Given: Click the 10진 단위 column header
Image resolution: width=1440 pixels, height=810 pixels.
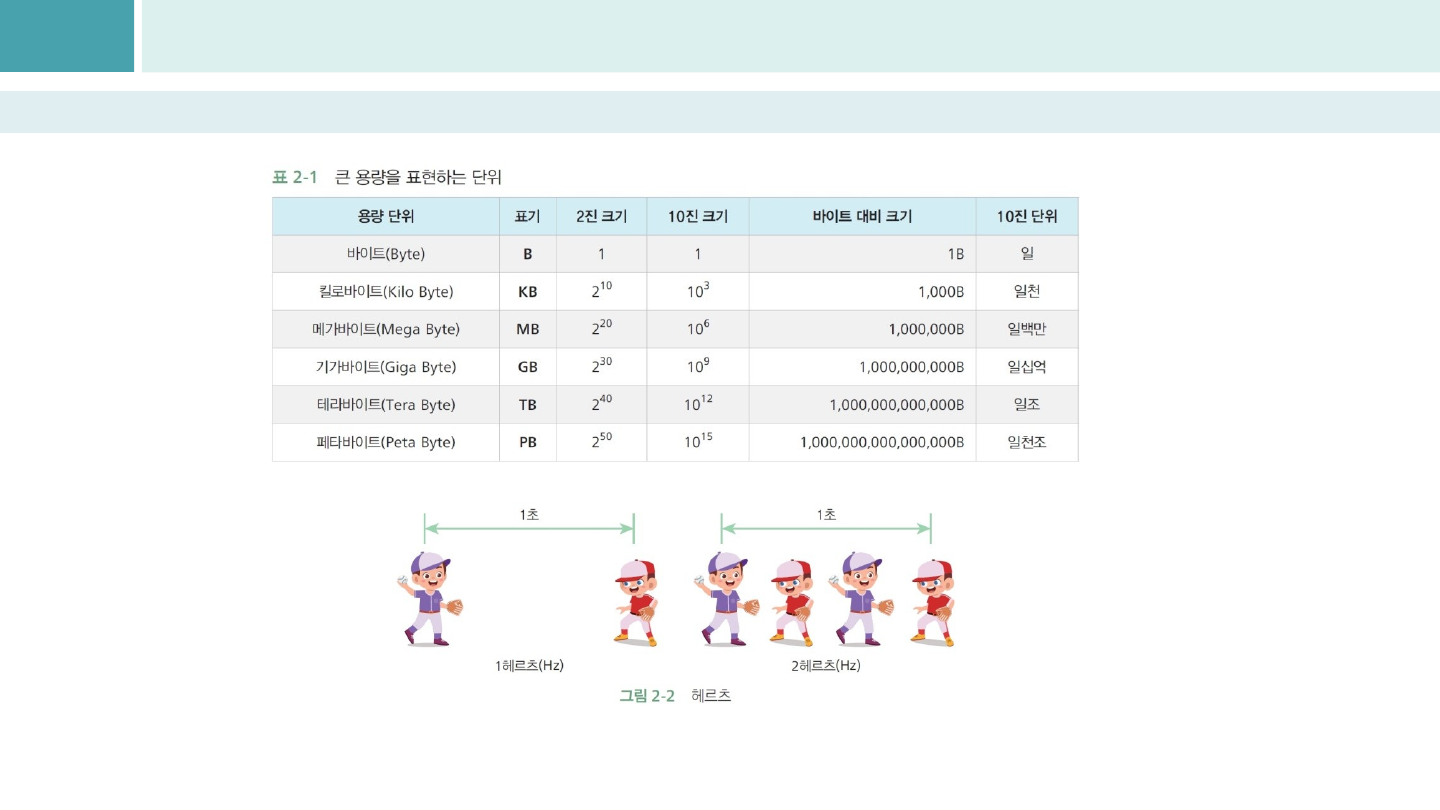Looking at the screenshot, I should point(1026,216).
